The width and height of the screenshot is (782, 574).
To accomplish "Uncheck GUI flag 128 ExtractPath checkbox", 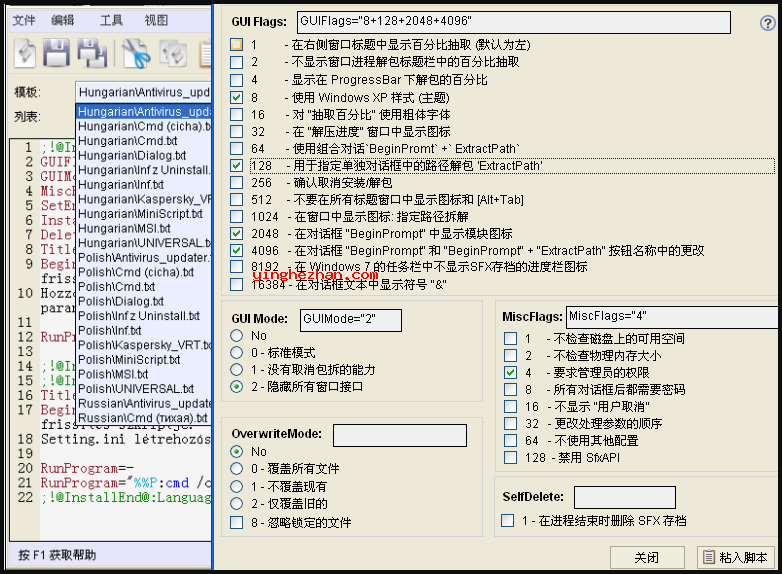I will pos(236,166).
